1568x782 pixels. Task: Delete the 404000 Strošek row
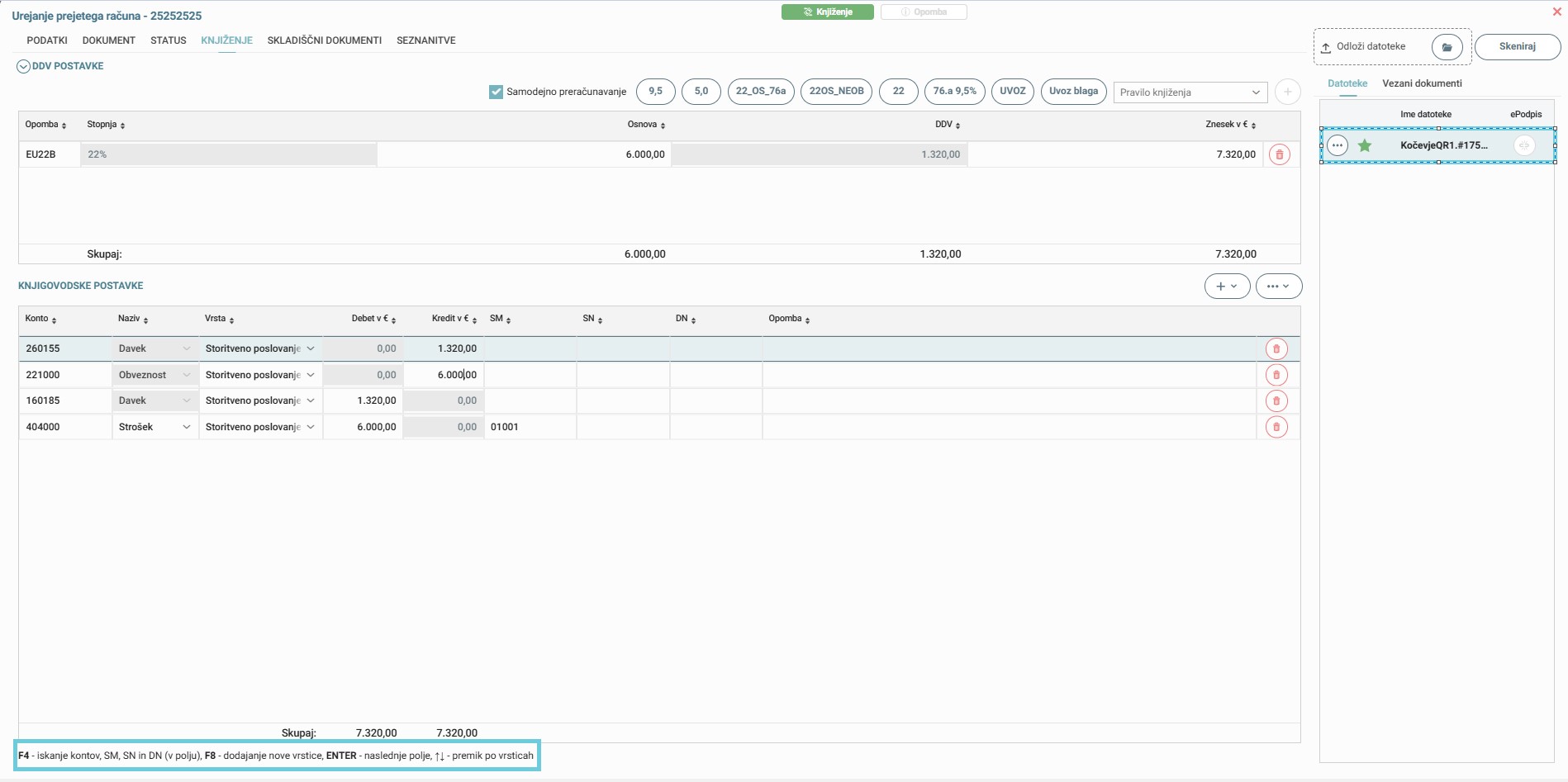[1276, 427]
